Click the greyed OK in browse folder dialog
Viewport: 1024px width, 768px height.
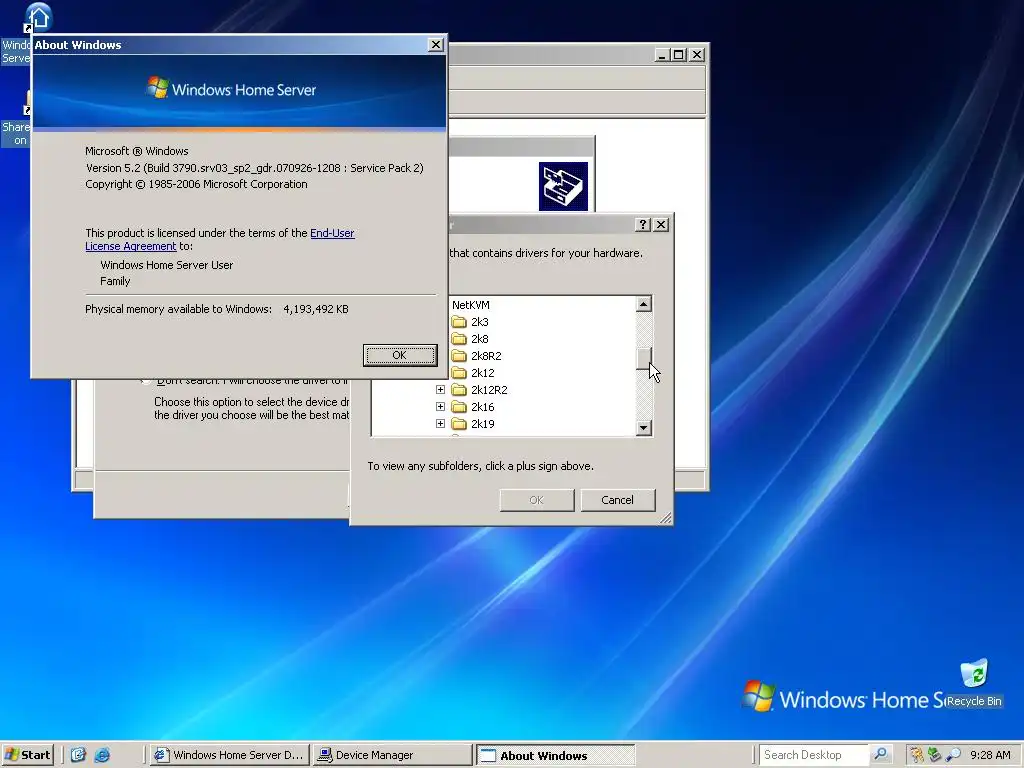point(536,500)
